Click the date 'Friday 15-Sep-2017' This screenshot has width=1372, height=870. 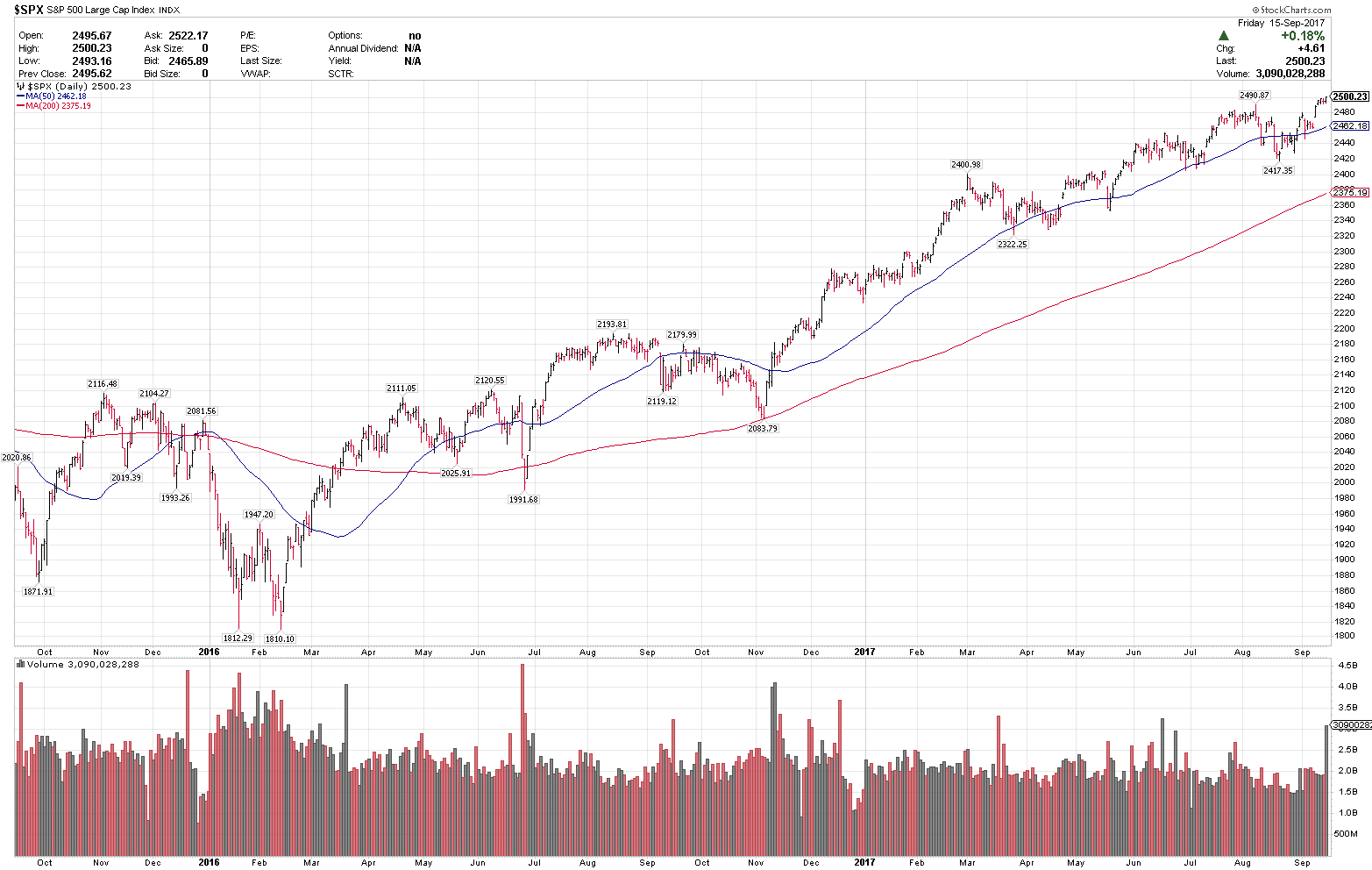coord(1282,24)
